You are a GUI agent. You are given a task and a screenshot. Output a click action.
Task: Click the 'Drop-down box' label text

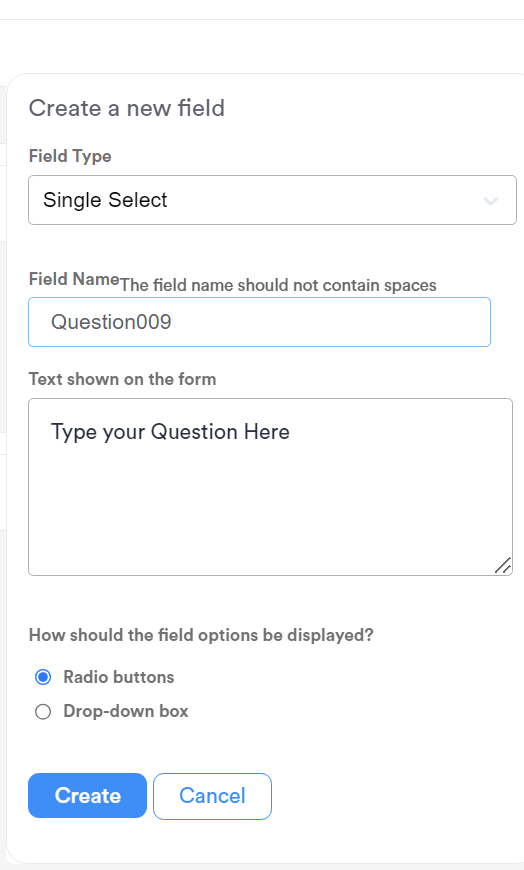126,711
